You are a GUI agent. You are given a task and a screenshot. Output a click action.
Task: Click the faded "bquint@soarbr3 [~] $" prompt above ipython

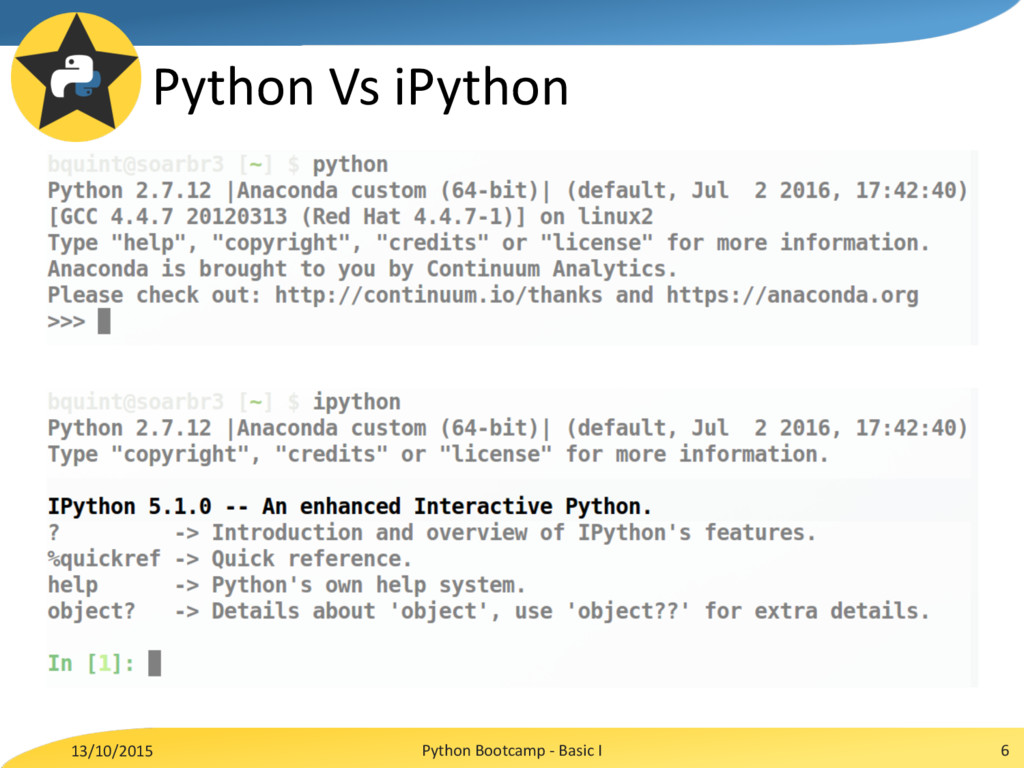tap(174, 402)
